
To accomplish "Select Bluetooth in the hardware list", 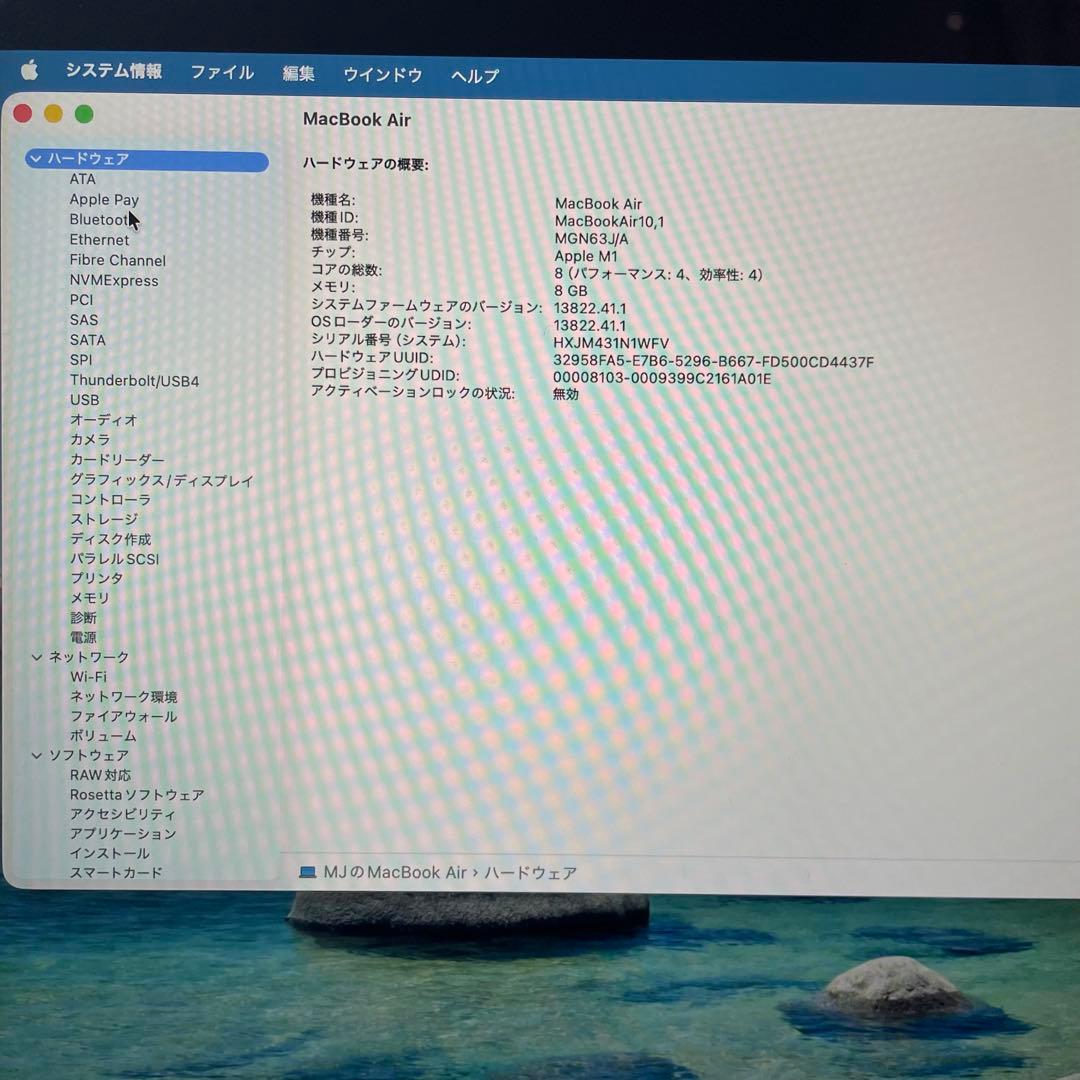I will tap(99, 219).
